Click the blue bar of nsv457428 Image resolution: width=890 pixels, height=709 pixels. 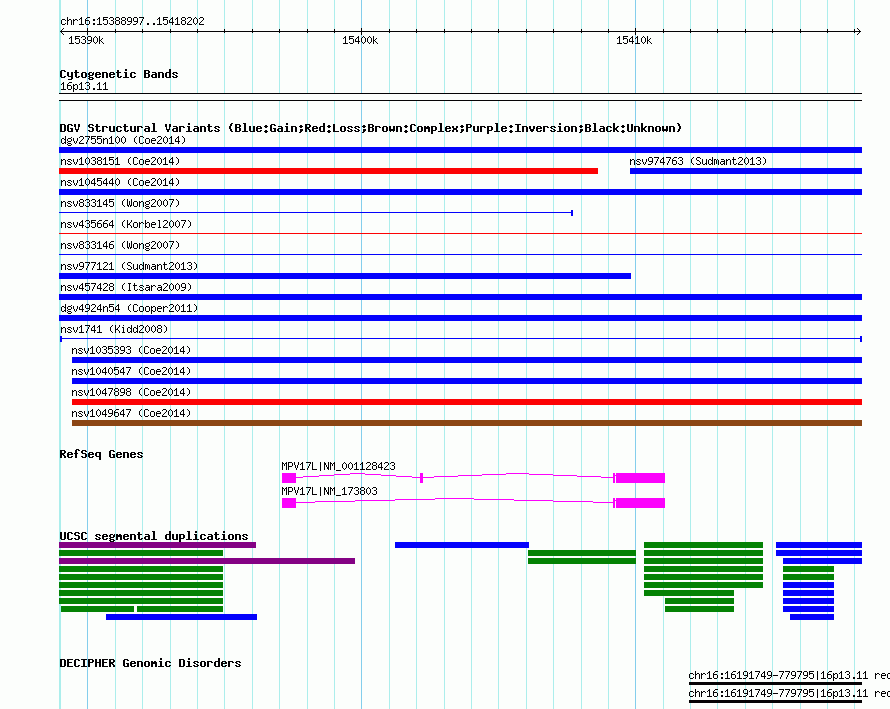pos(460,297)
